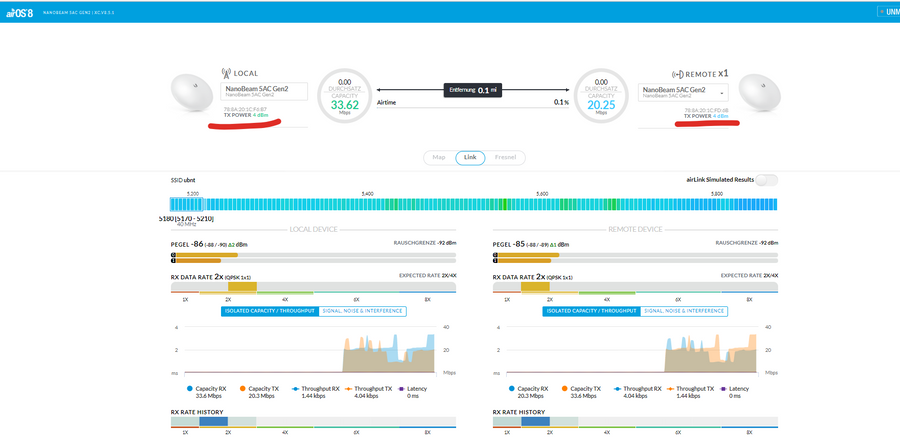Toggle remote Throughput TX legend series

pyautogui.click(x=691, y=391)
